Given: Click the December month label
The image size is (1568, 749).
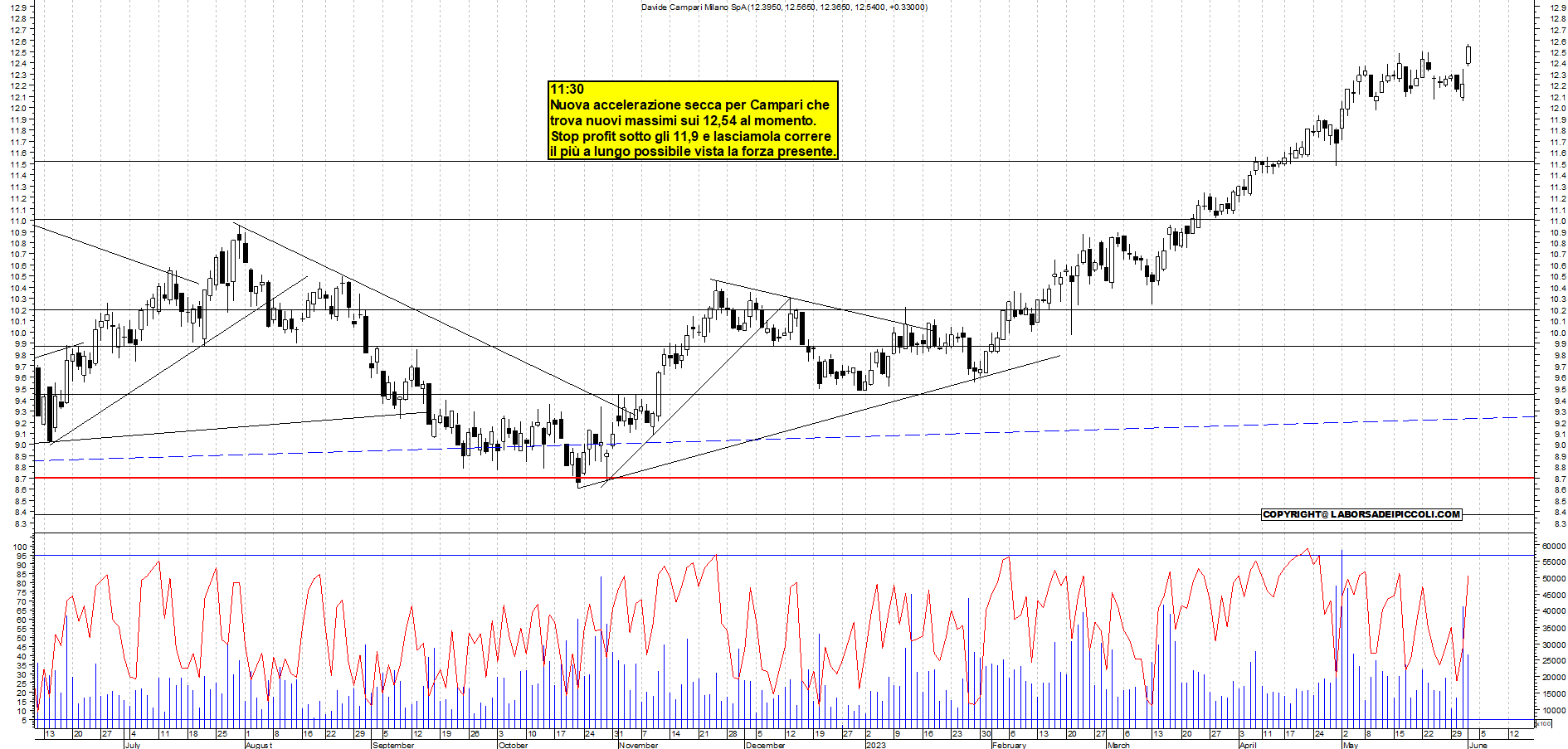Looking at the screenshot, I should pos(765,745).
